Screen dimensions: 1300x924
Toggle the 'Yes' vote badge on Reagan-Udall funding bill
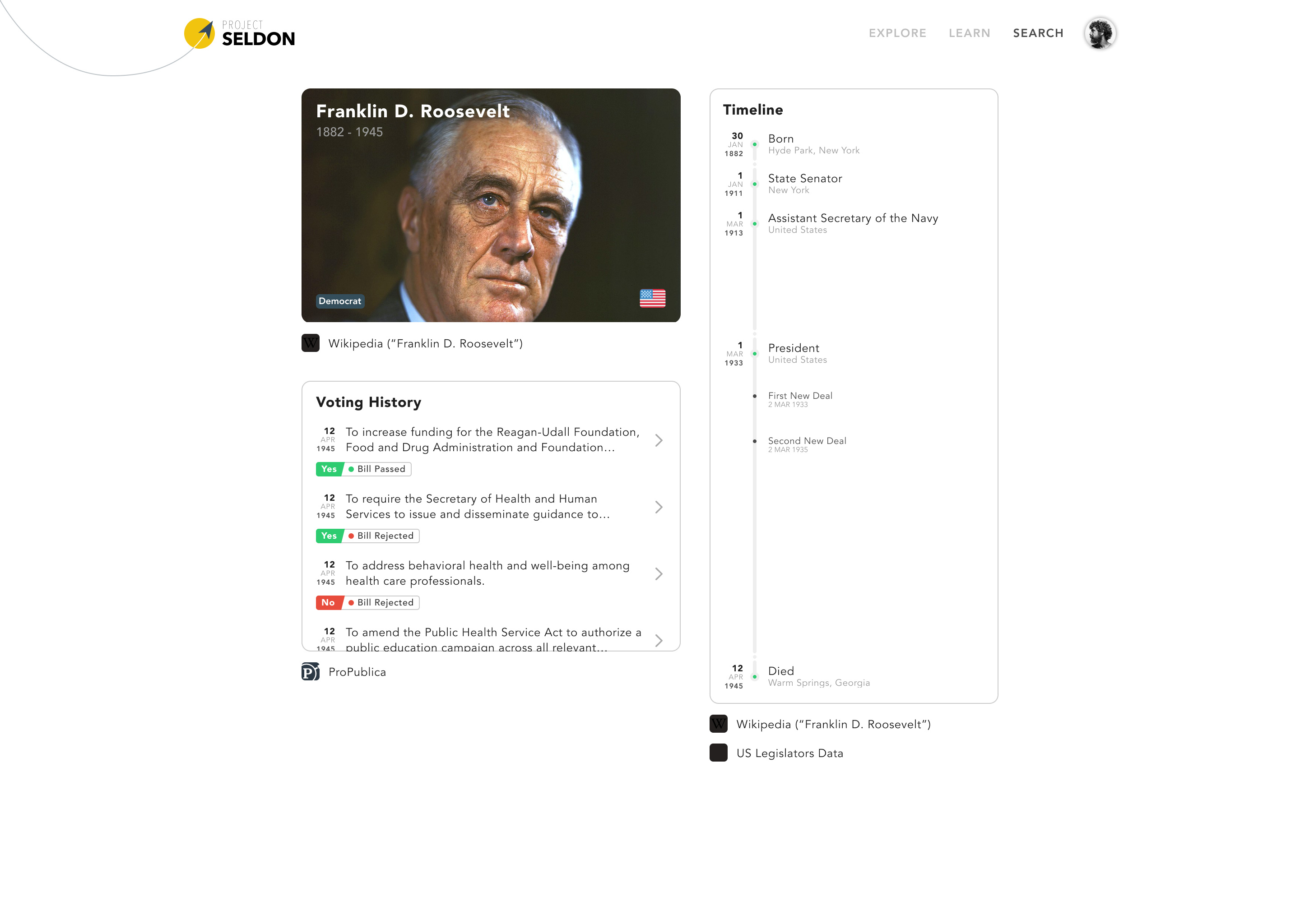[329, 469]
